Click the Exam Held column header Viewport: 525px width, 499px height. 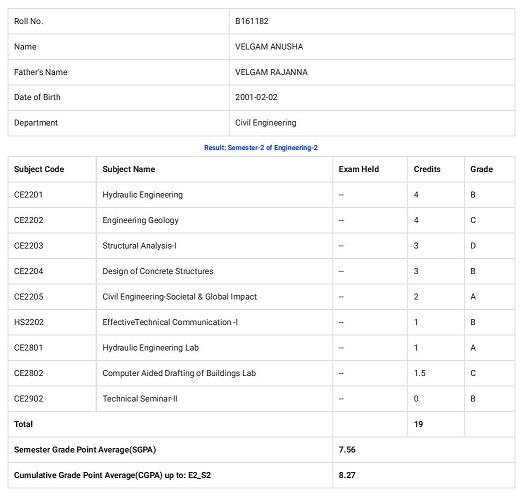click(359, 169)
